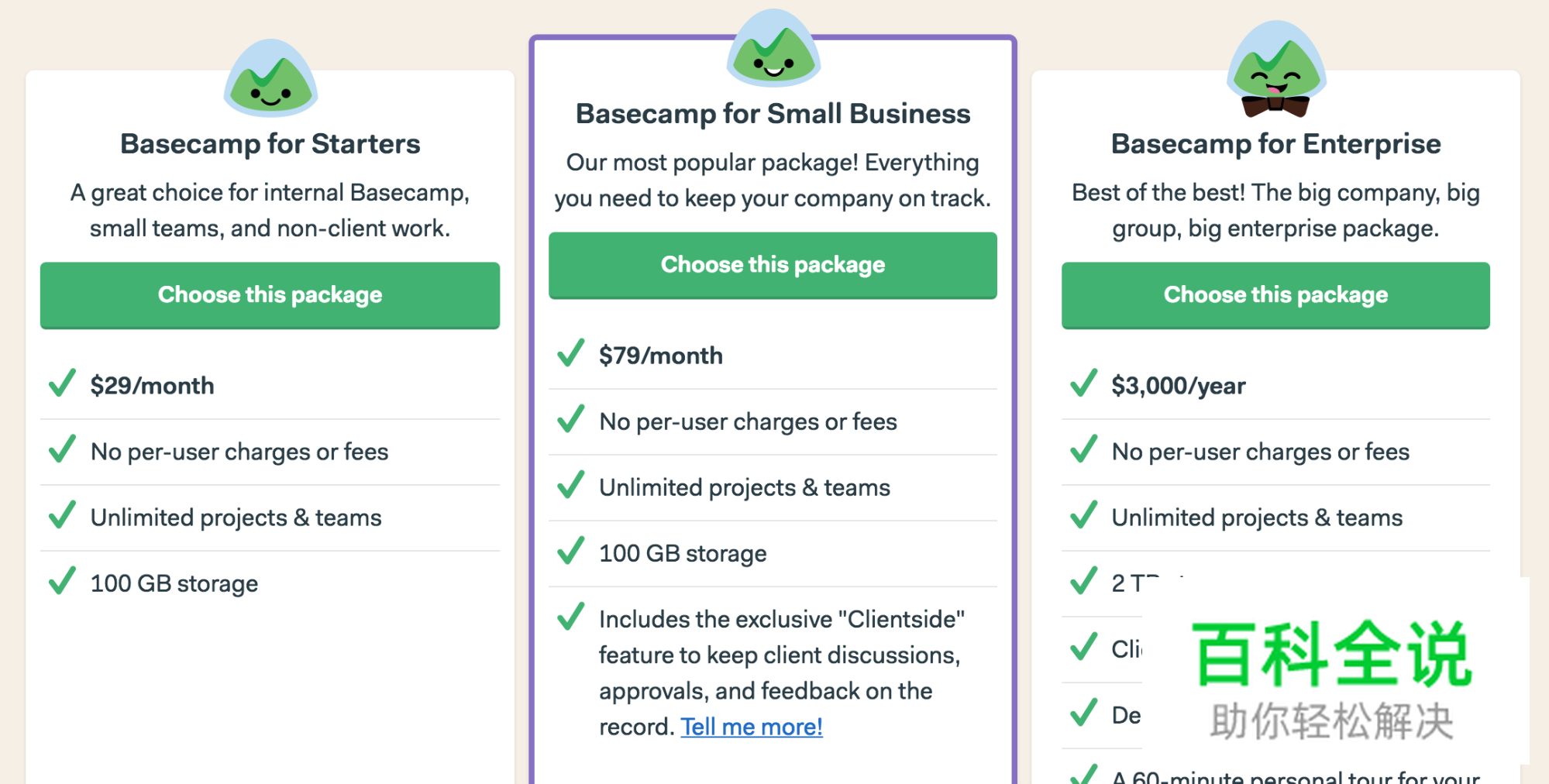
Task: Click the Small Business plan mascot icon
Action: (773, 49)
